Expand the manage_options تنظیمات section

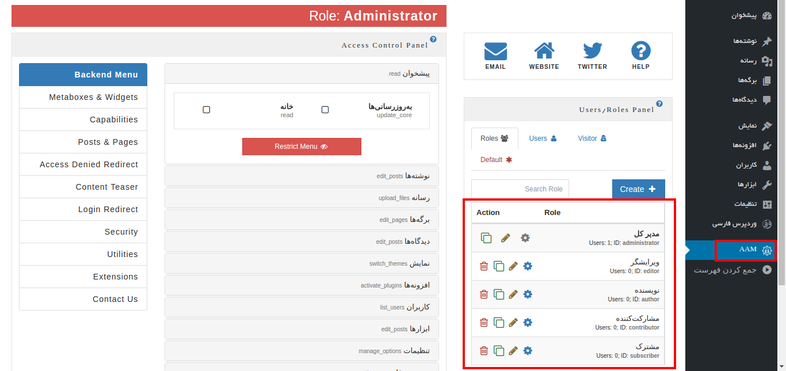301,351
